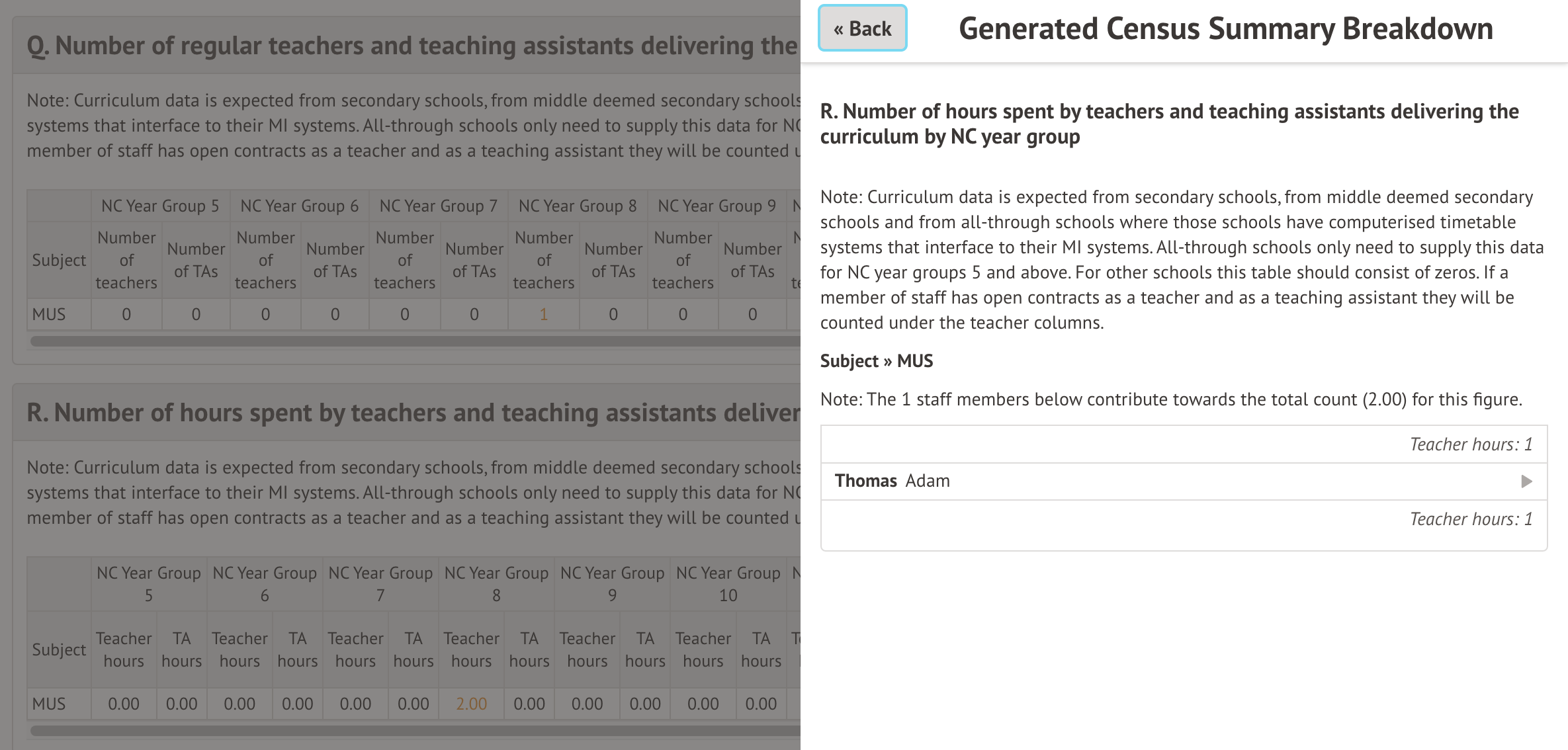1568x750 pixels.
Task: Select the MUS subject cell in table R
Action: (50, 704)
